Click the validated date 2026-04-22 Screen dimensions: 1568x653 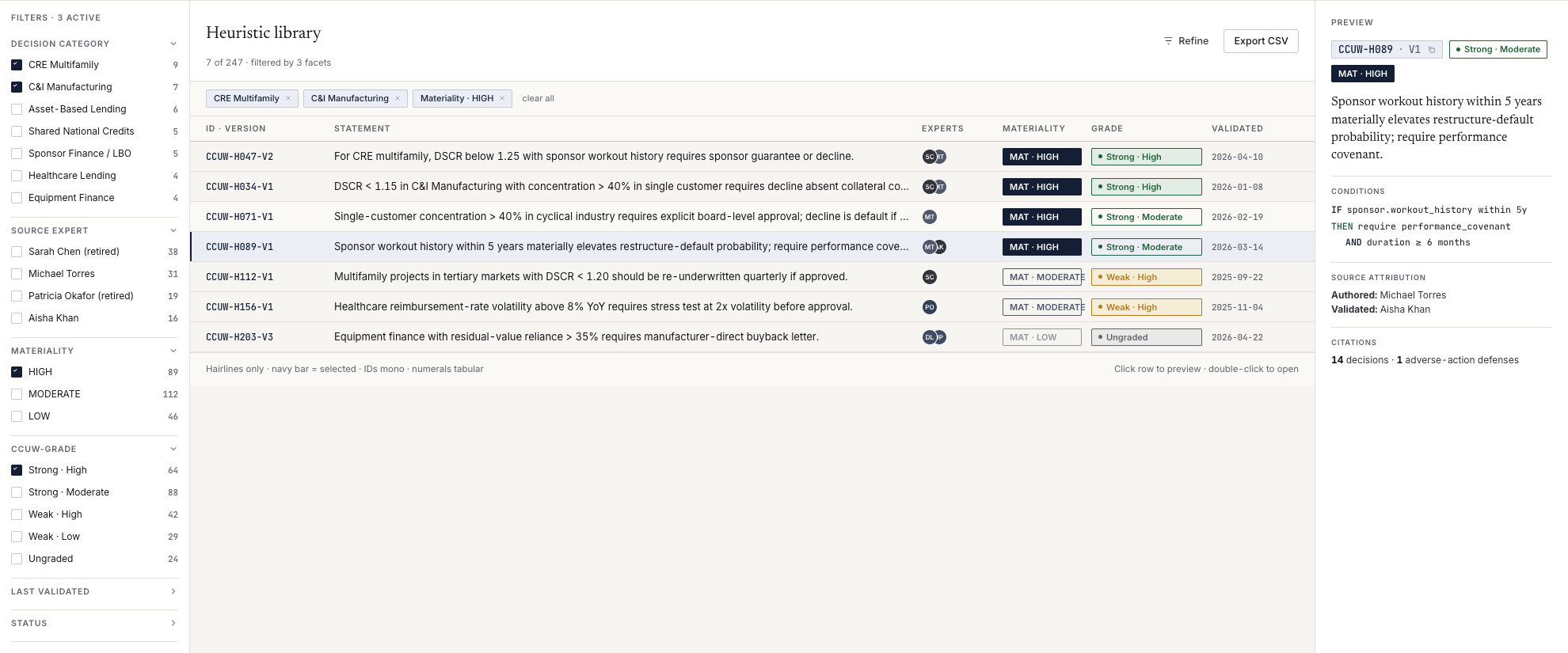(1237, 337)
